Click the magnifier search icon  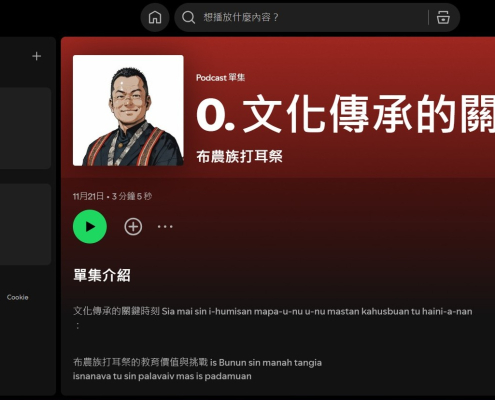pyautogui.click(x=188, y=17)
